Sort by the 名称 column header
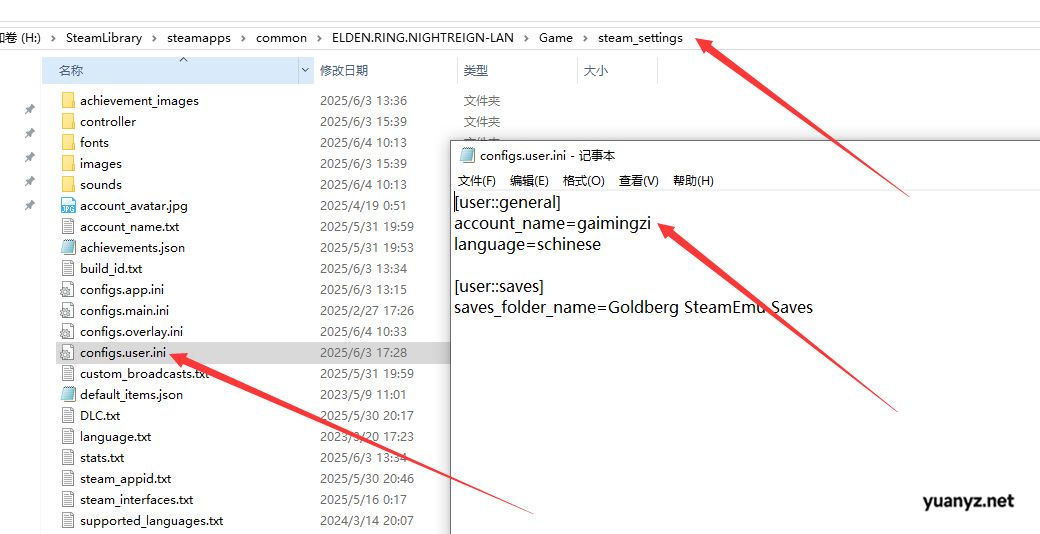The image size is (1040, 534). click(x=170, y=70)
